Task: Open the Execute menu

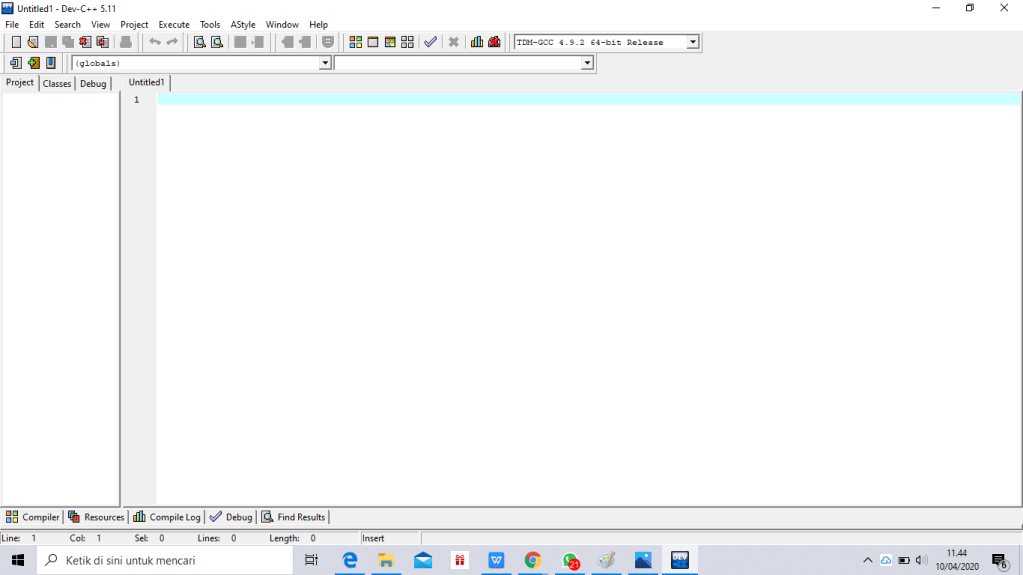Action: 174,24
